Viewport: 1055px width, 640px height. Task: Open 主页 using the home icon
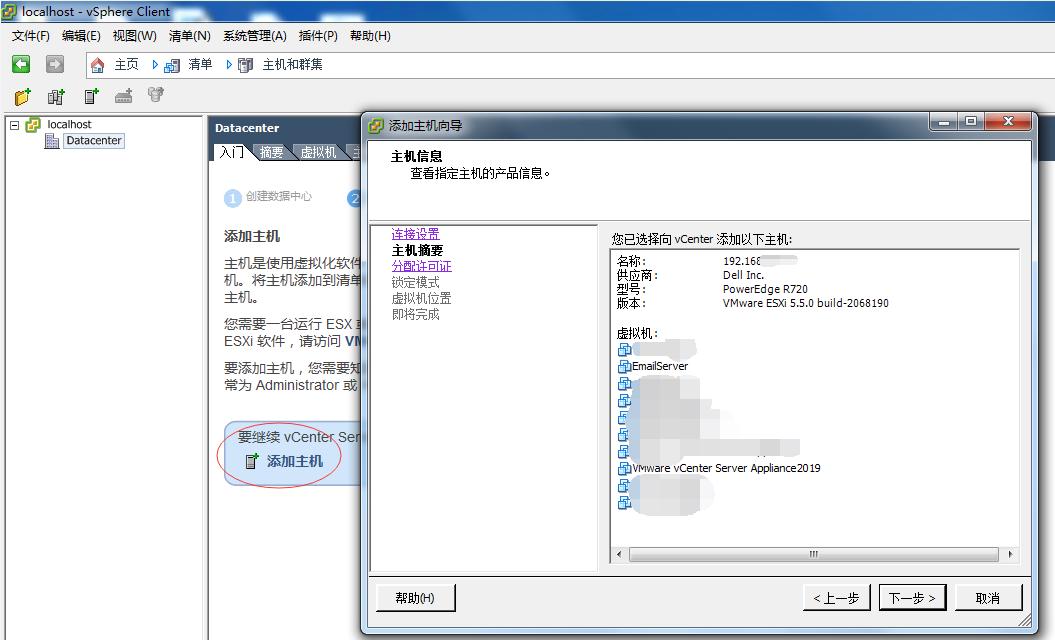click(x=98, y=63)
